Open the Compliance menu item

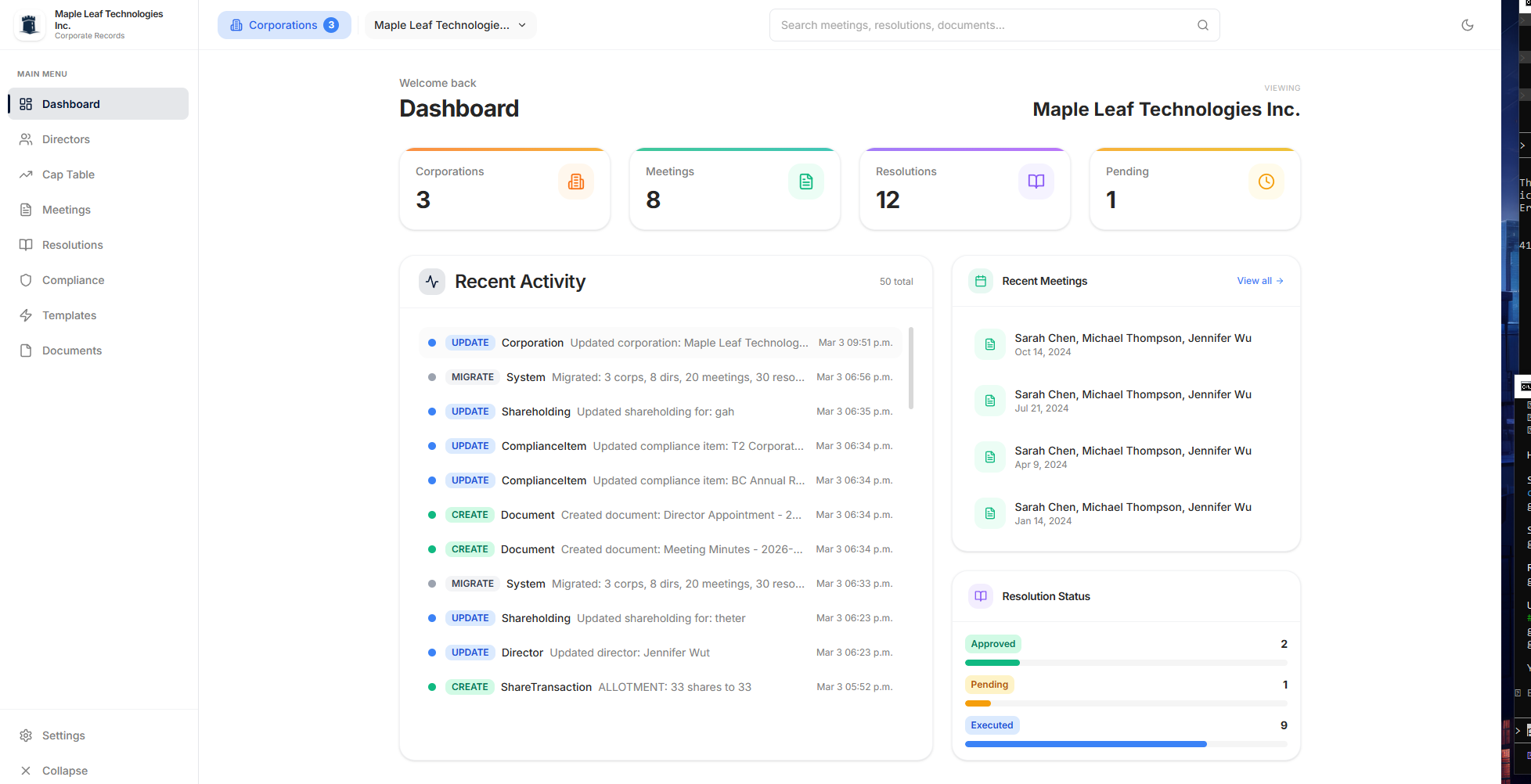tap(99, 280)
